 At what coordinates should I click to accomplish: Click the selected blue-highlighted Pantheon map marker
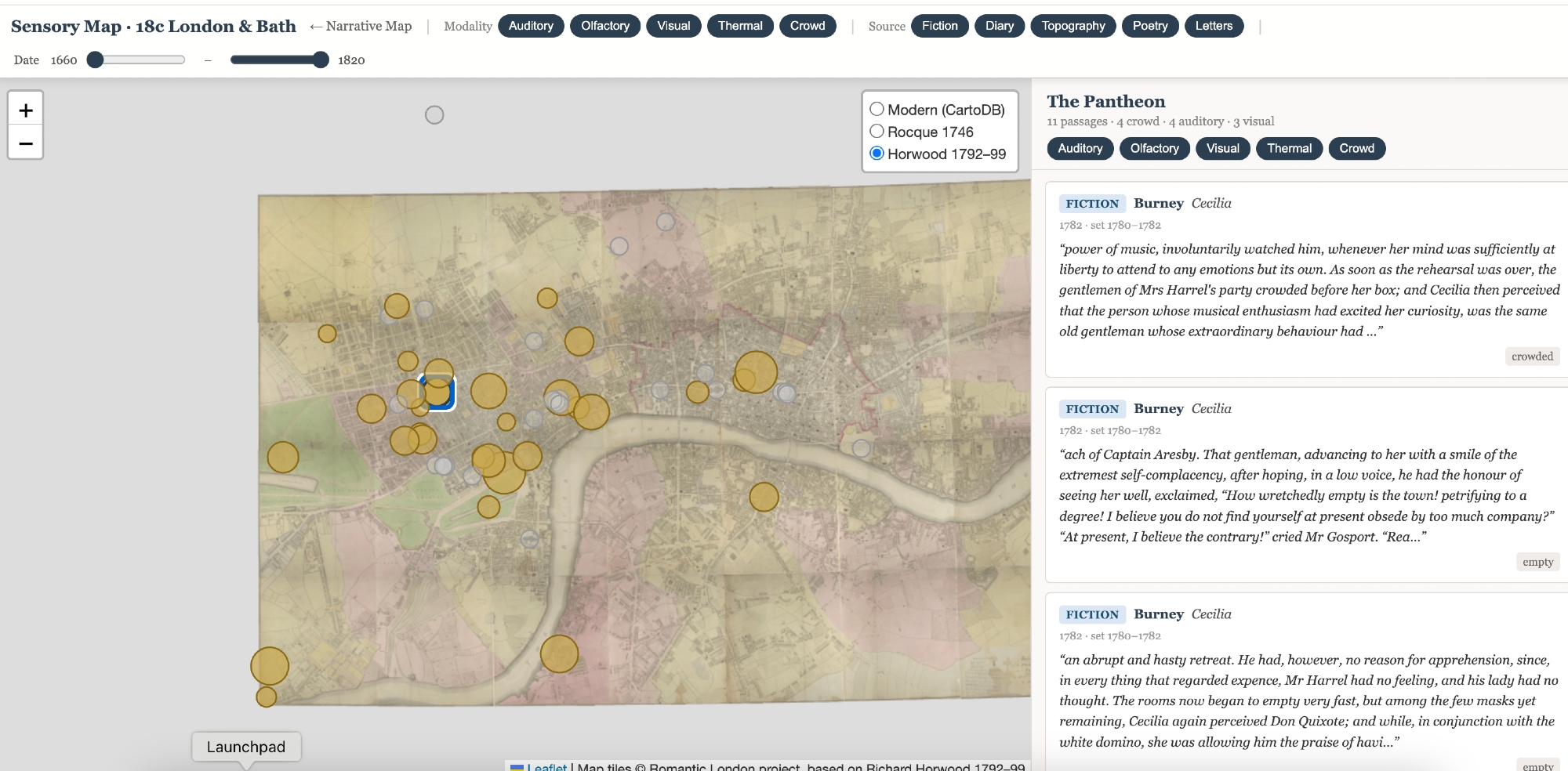click(438, 393)
